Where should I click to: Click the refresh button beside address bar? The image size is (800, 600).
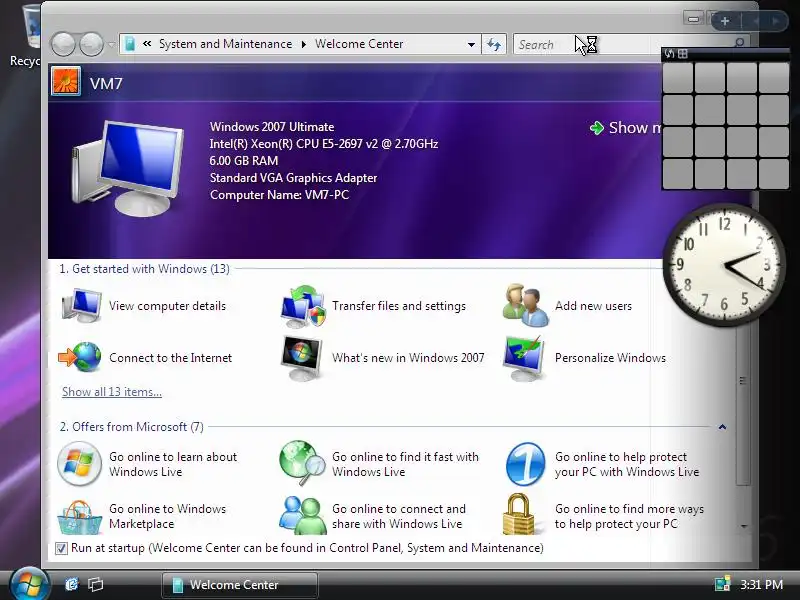[494, 44]
